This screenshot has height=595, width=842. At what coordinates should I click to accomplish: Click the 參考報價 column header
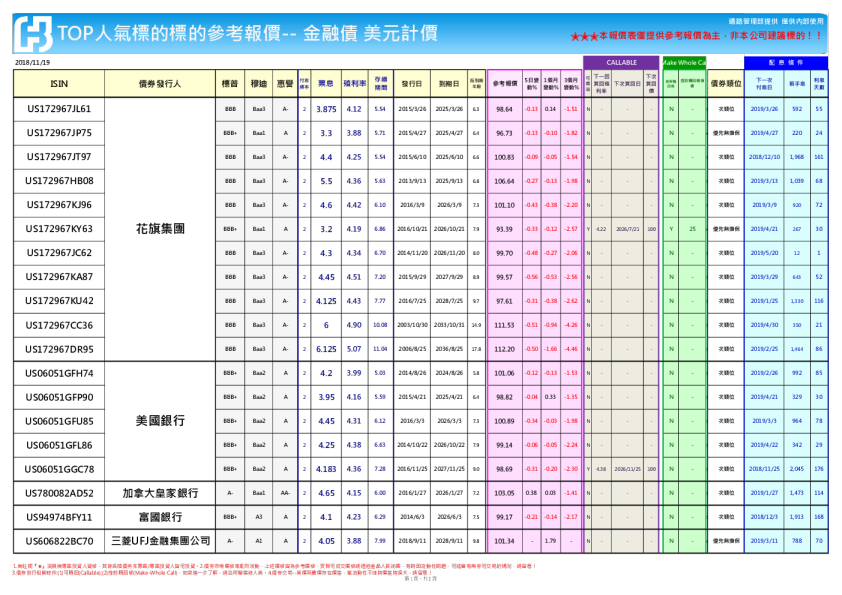(504, 84)
